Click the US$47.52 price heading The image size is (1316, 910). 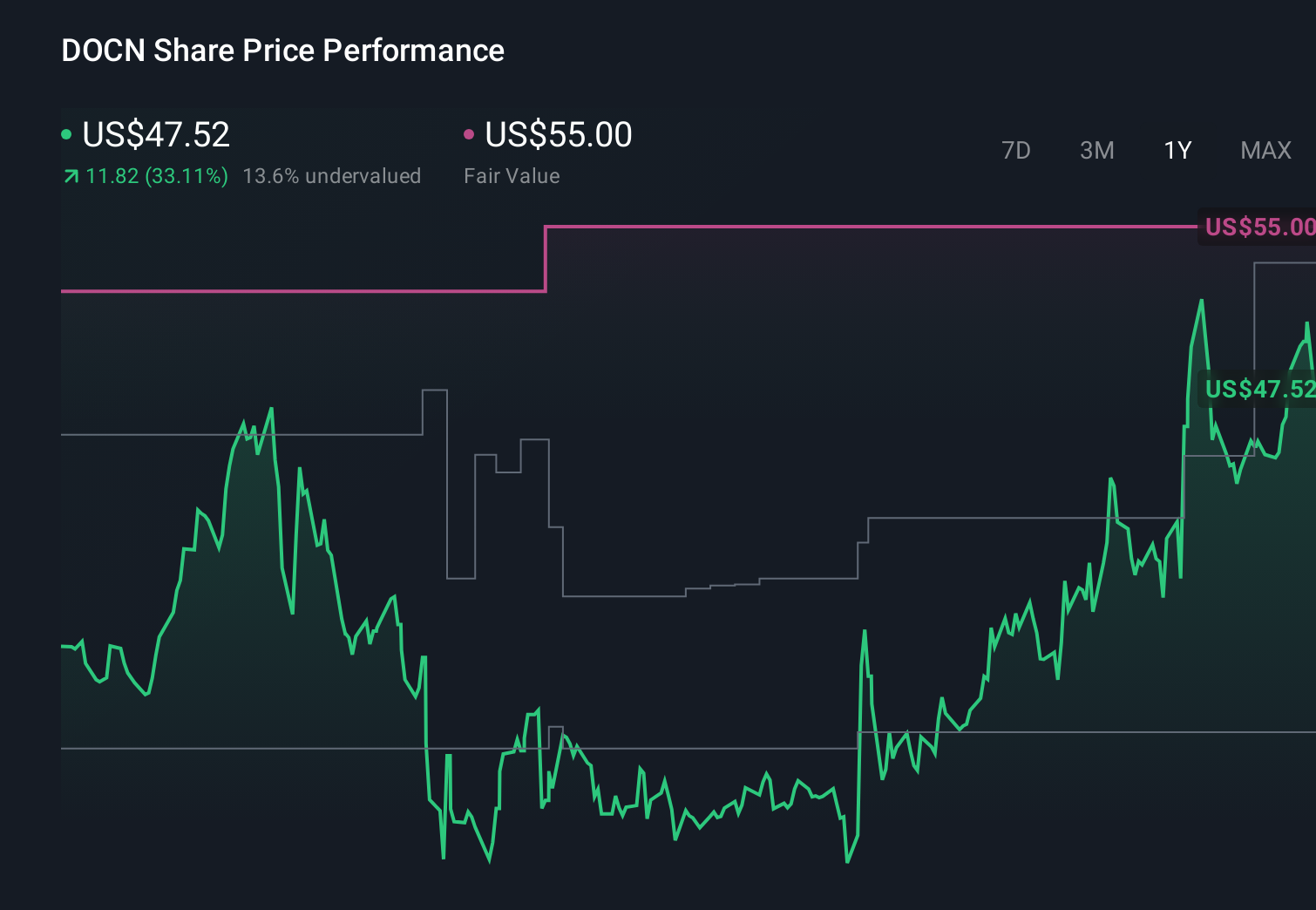click(155, 135)
